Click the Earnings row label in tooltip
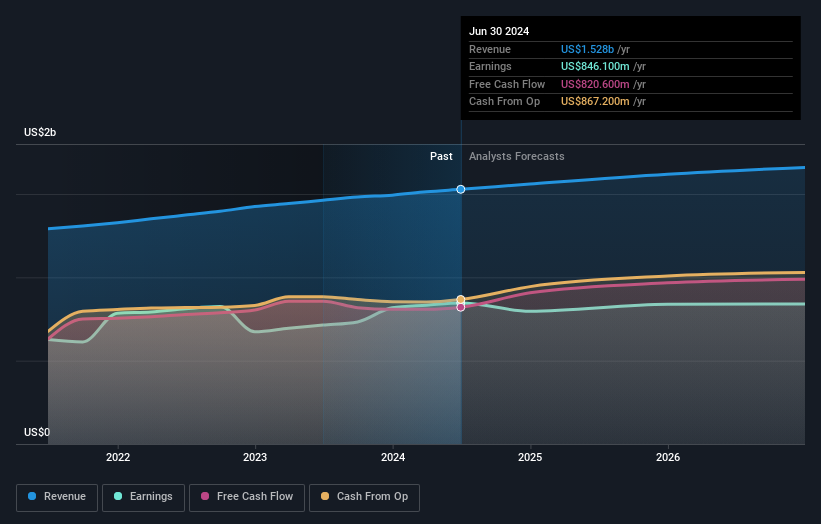 [490, 66]
